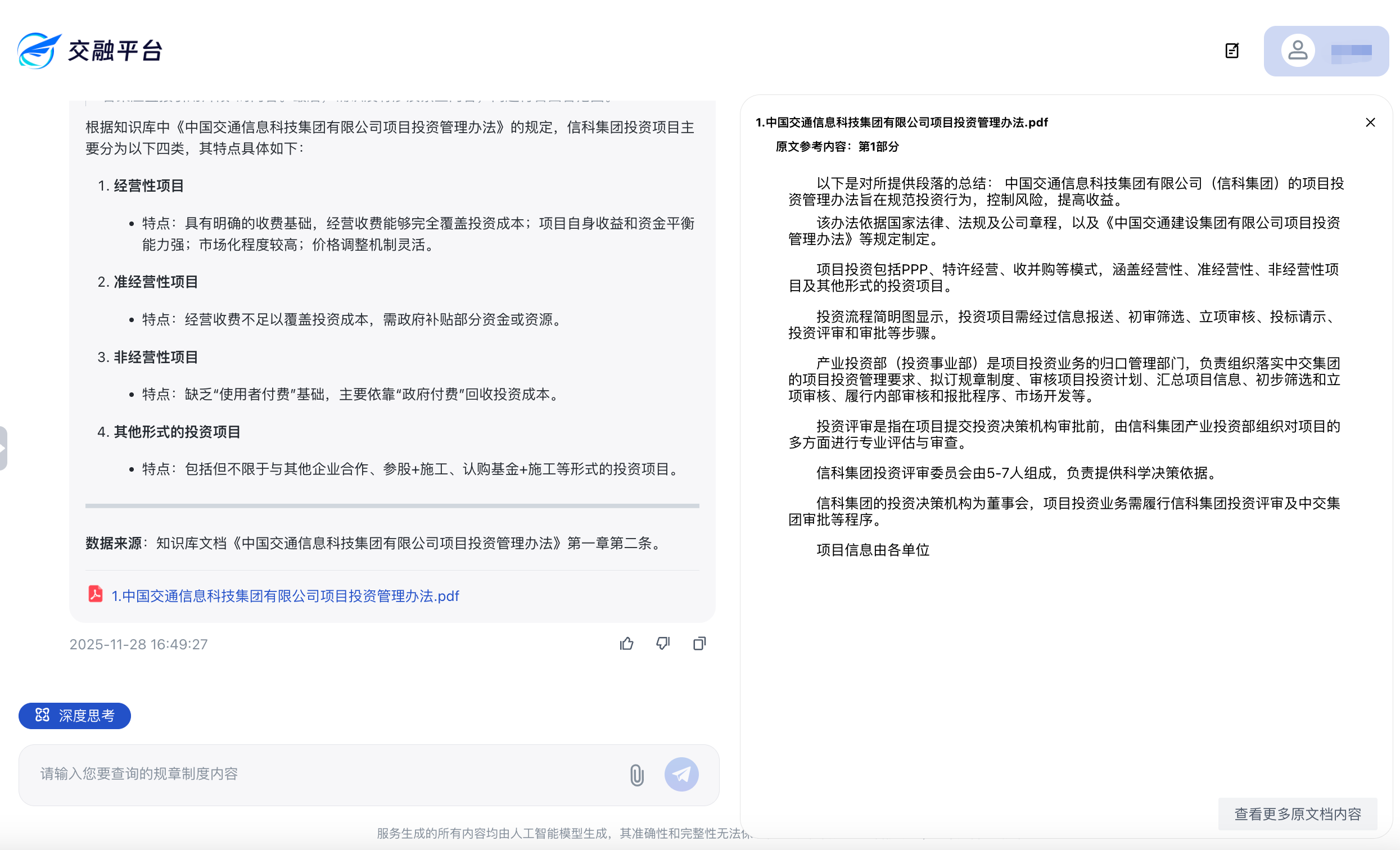1400x850 pixels.
Task: Open the 项目投资管理办法.pdf source link
Action: [x=285, y=595]
